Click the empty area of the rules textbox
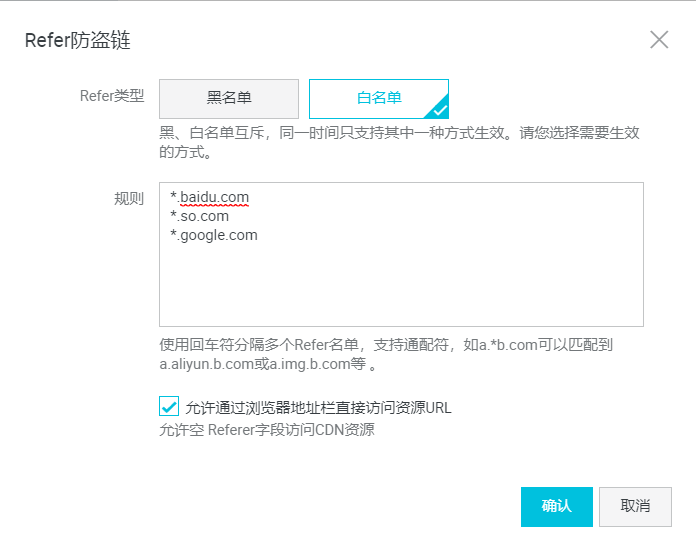The height and width of the screenshot is (550, 696). 400,285
